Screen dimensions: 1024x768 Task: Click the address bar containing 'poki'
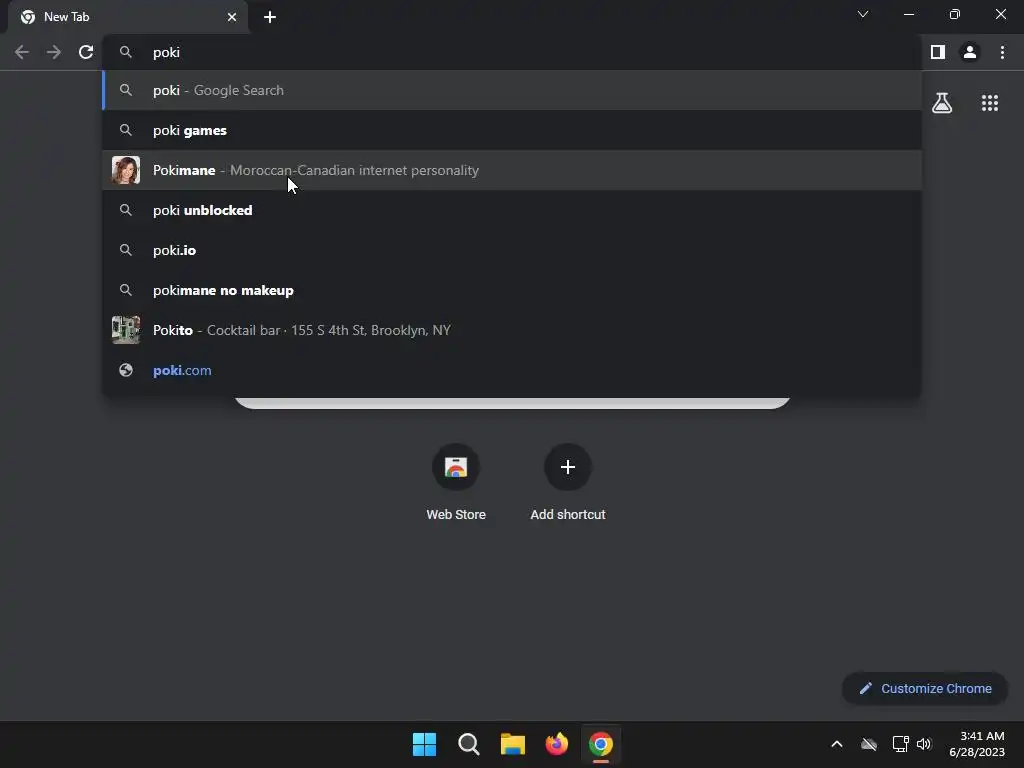point(512,52)
